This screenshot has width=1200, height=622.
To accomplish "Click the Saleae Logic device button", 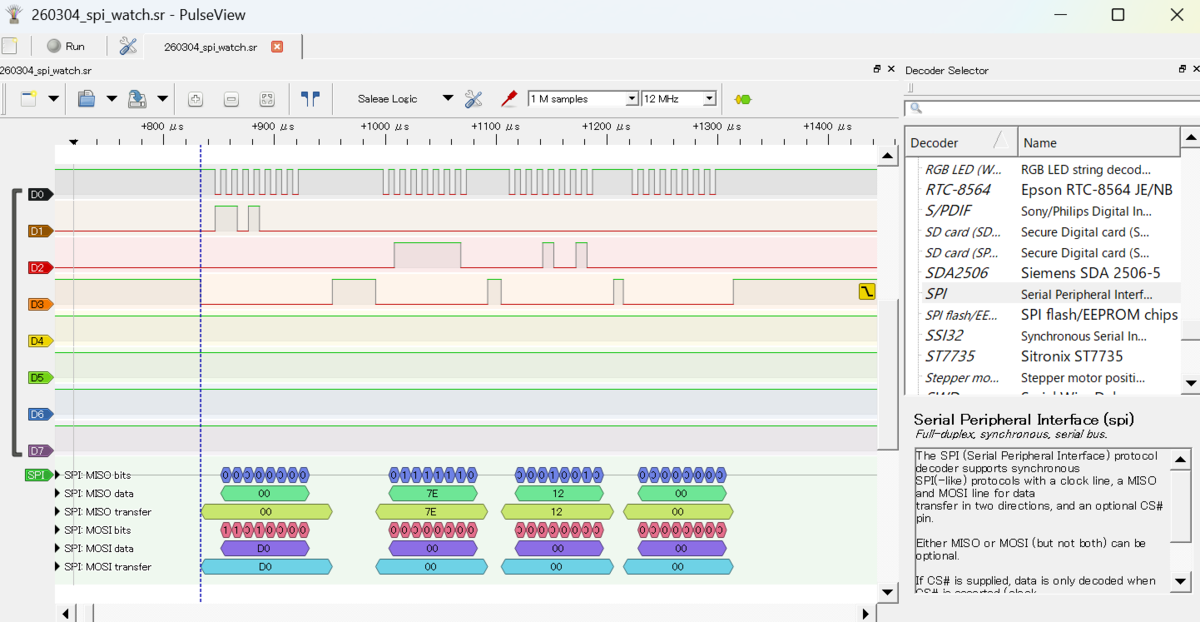I will click(388, 99).
